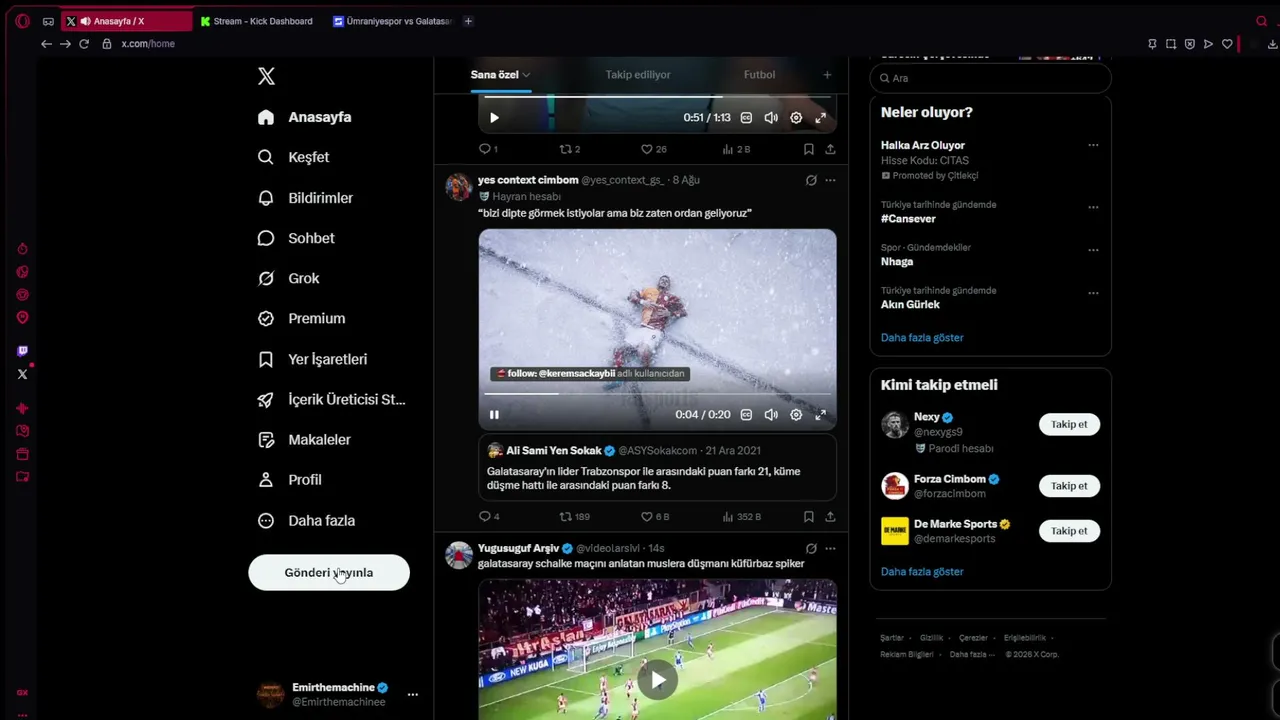Follow Nexy with Takip et
This screenshot has width=1280, height=720.
1069,424
